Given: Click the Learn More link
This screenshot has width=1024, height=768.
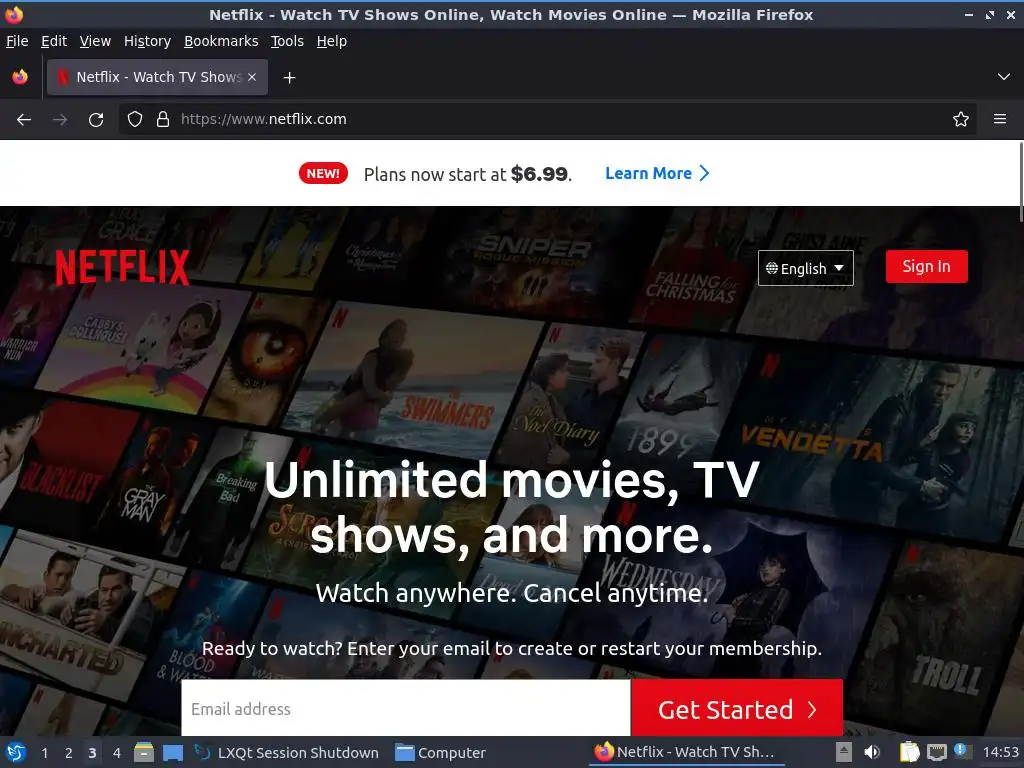Looking at the screenshot, I should pyautogui.click(x=657, y=174).
